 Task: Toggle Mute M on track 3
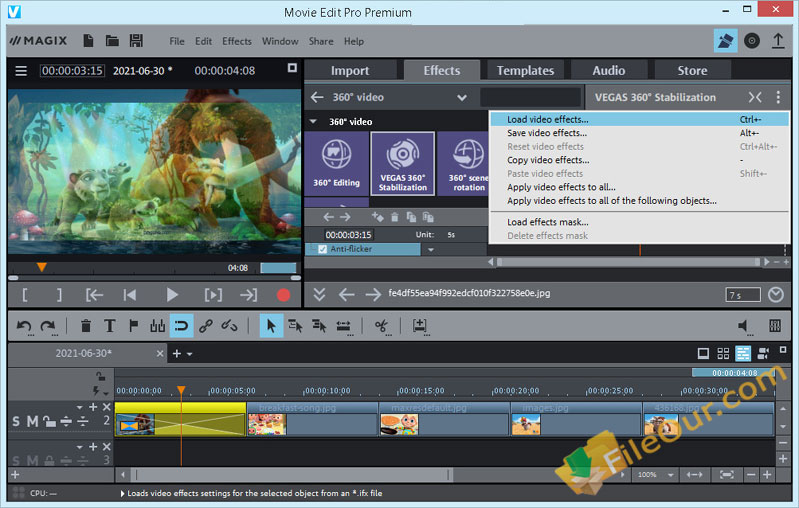point(32,461)
